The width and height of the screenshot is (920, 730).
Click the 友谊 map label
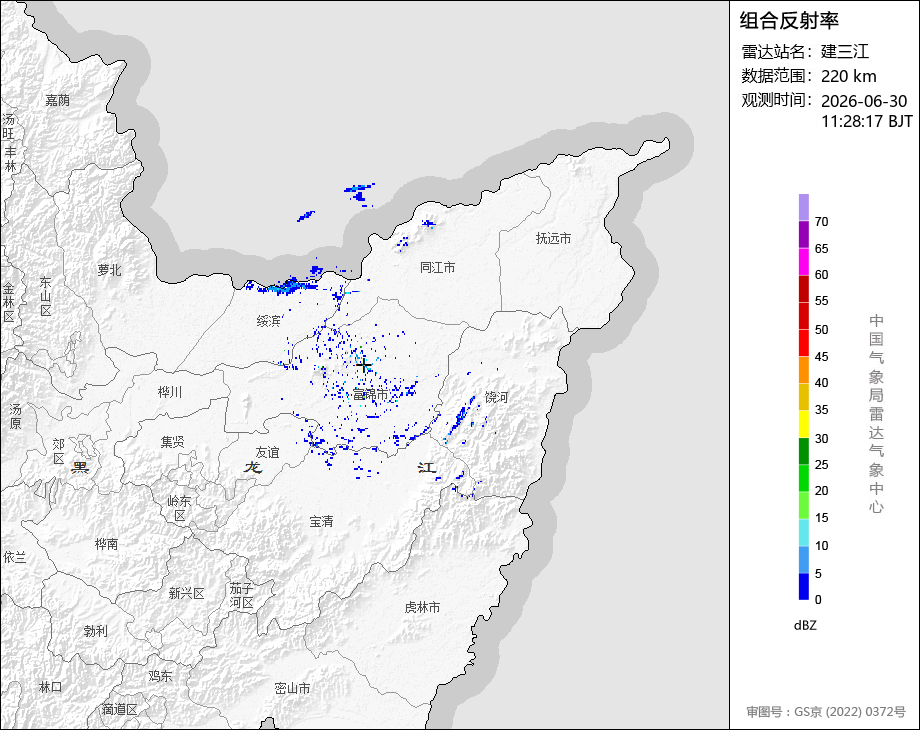pyautogui.click(x=268, y=452)
